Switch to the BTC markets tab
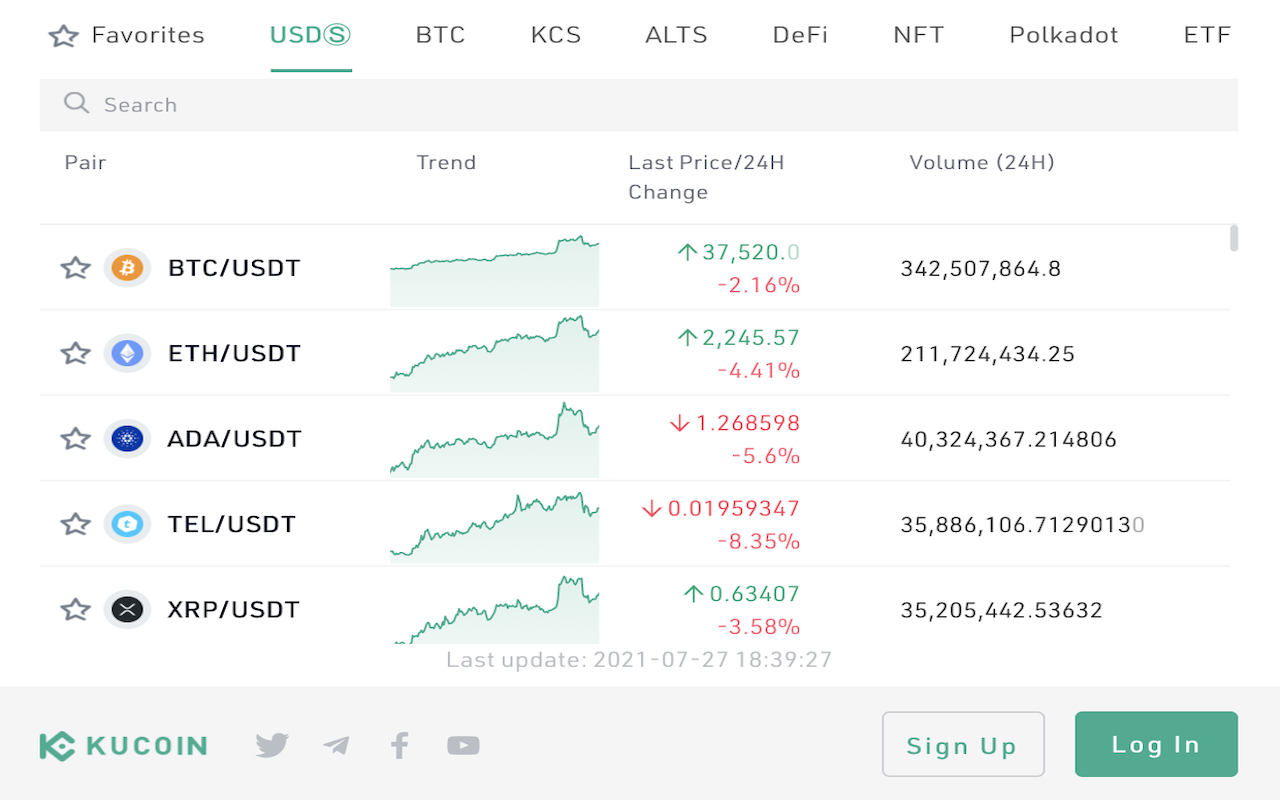 (440, 34)
